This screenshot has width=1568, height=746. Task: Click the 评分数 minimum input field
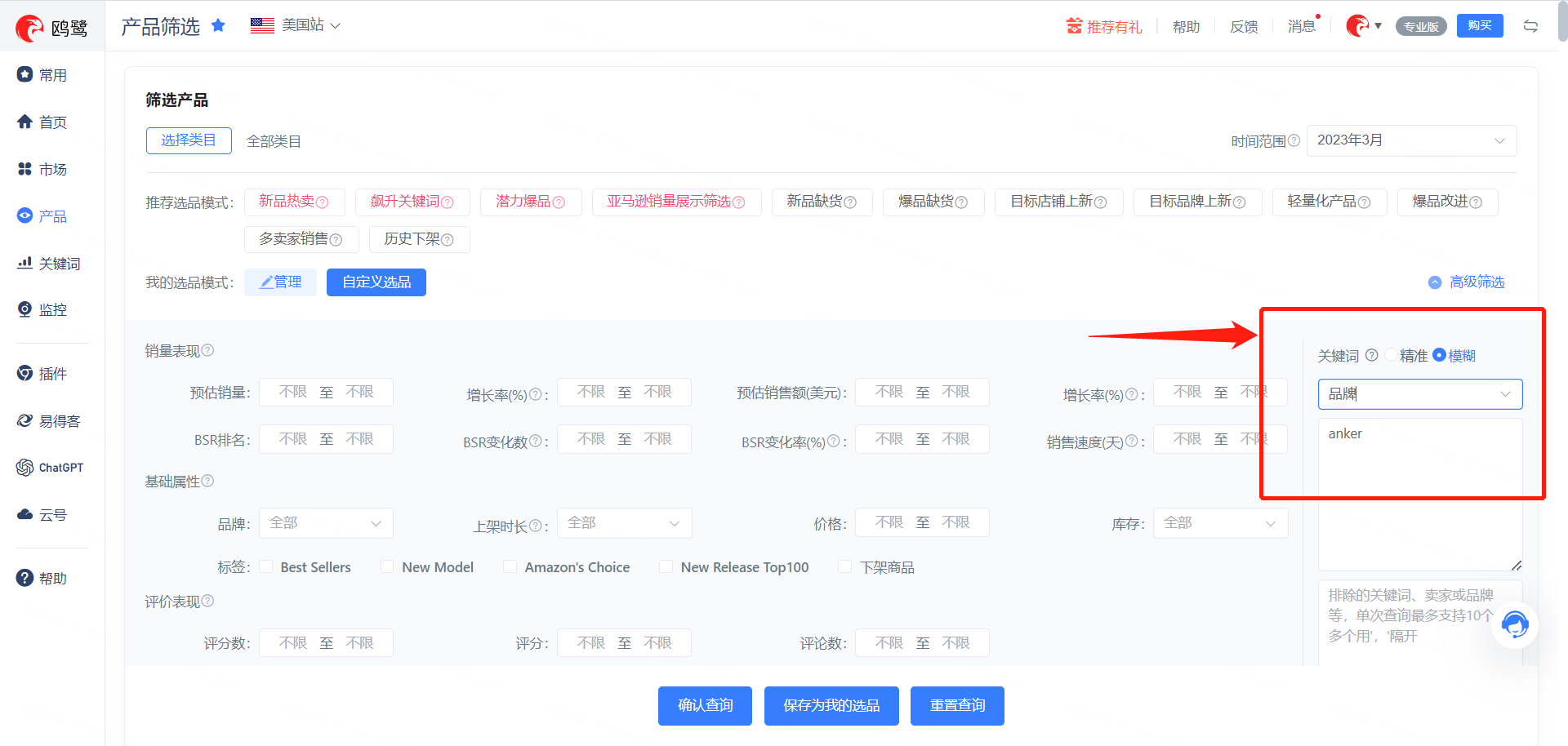[293, 642]
